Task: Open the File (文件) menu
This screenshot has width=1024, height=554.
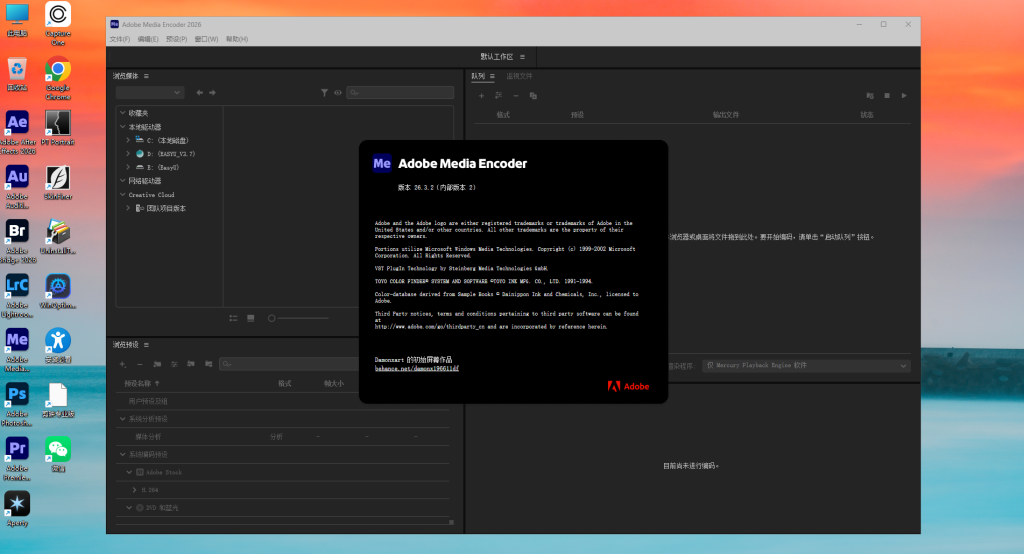Action: click(120, 39)
